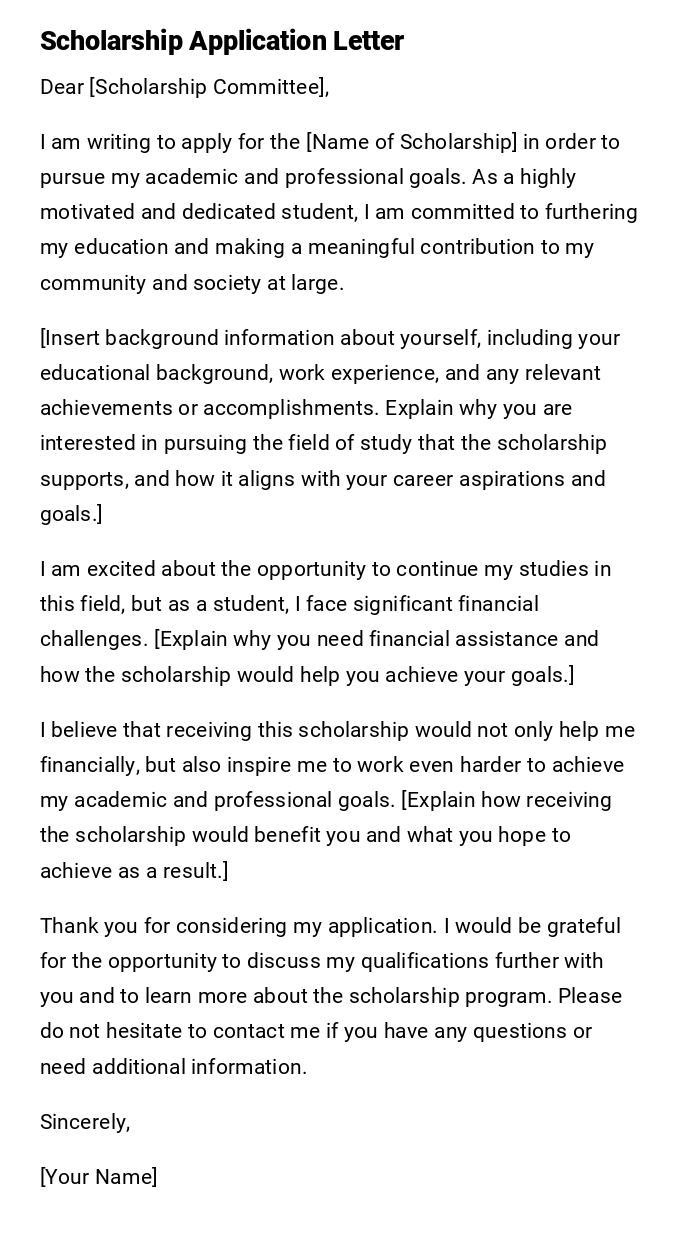Click the words "achieve as a result.]"
This screenshot has width=700, height=1239.
coord(134,871)
